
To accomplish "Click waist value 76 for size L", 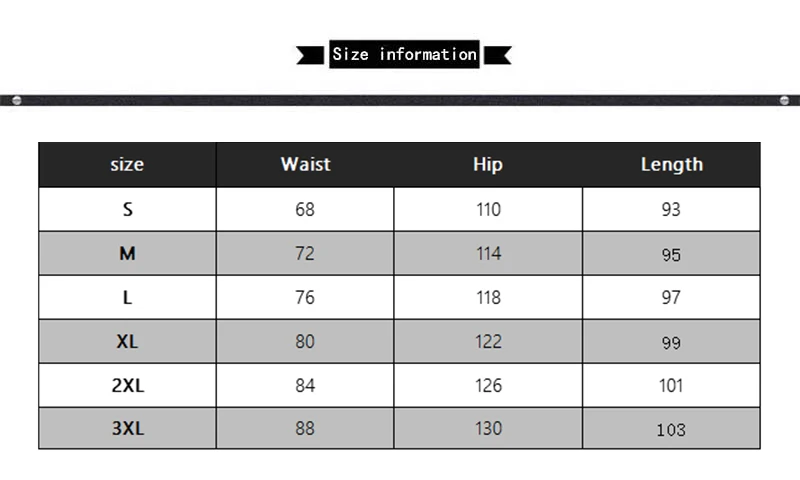I will (305, 297).
